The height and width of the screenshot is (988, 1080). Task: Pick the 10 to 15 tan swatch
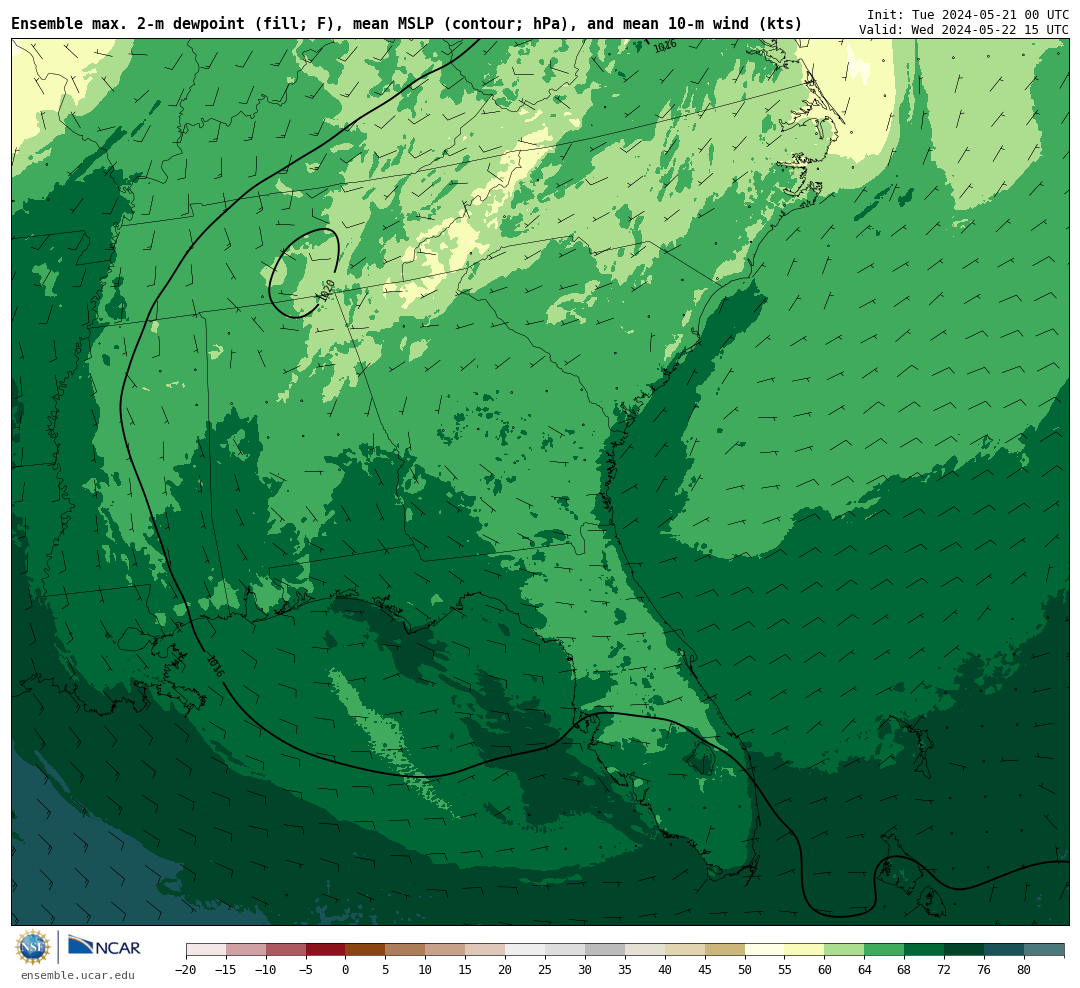(446, 950)
